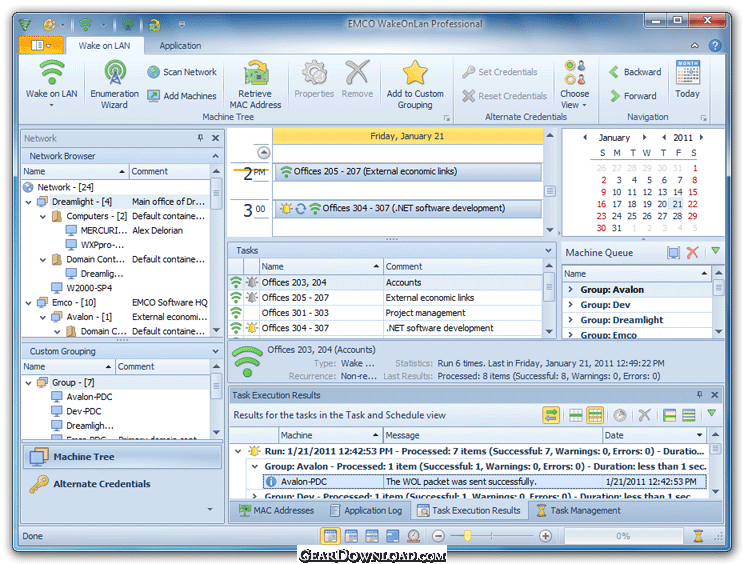Sort results by the Date column header
Screen dimensions: 744x564
coord(654,435)
